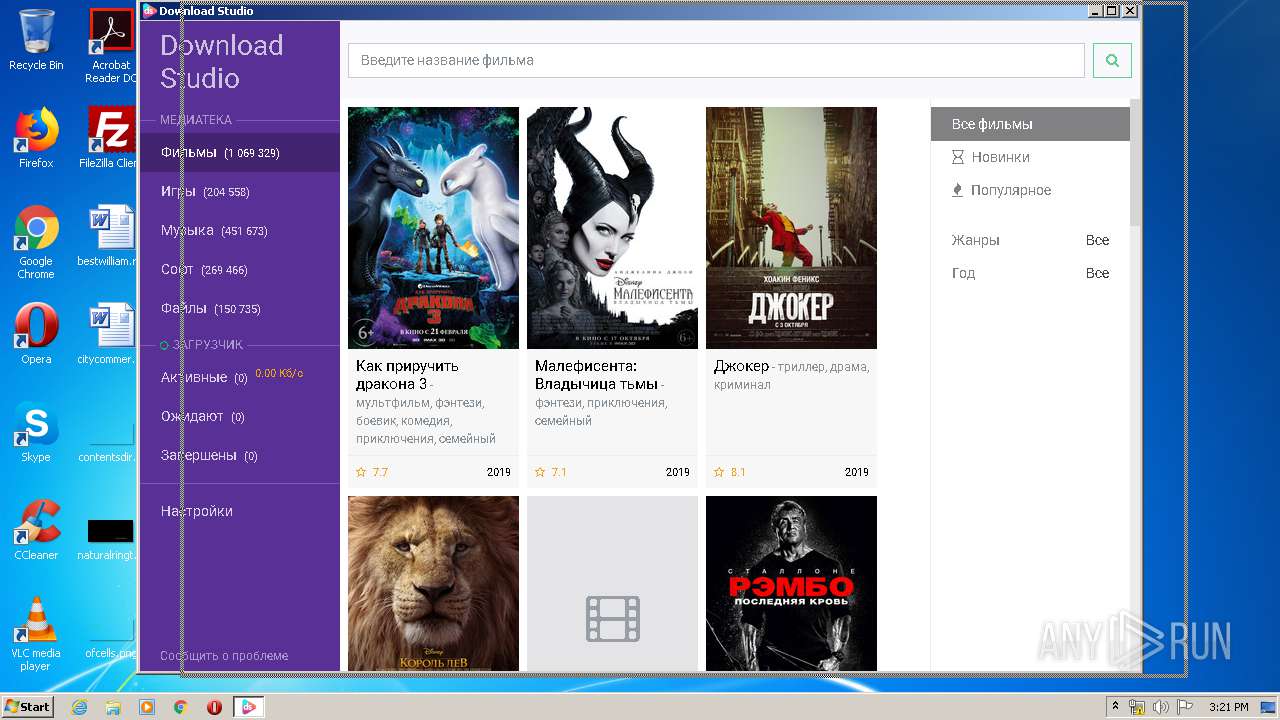The image size is (1280, 720).
Task: Open the placeholder film-strip movie card
Action: coord(612,583)
